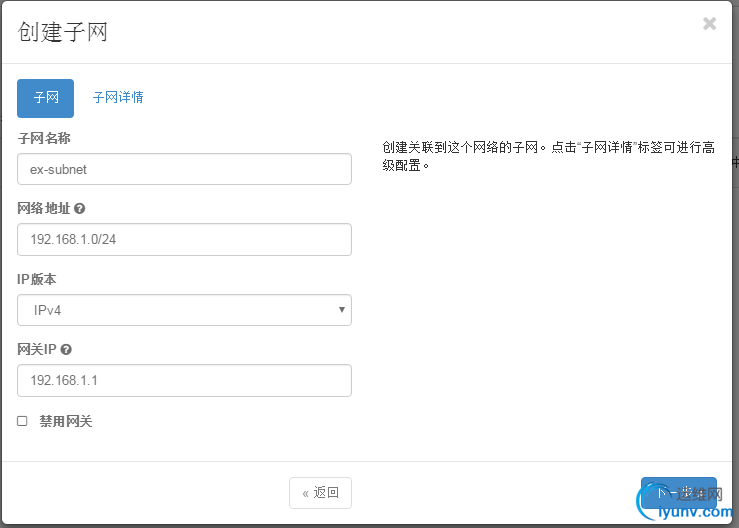Click the 返回 back button
This screenshot has width=739, height=528.
pyautogui.click(x=320, y=493)
